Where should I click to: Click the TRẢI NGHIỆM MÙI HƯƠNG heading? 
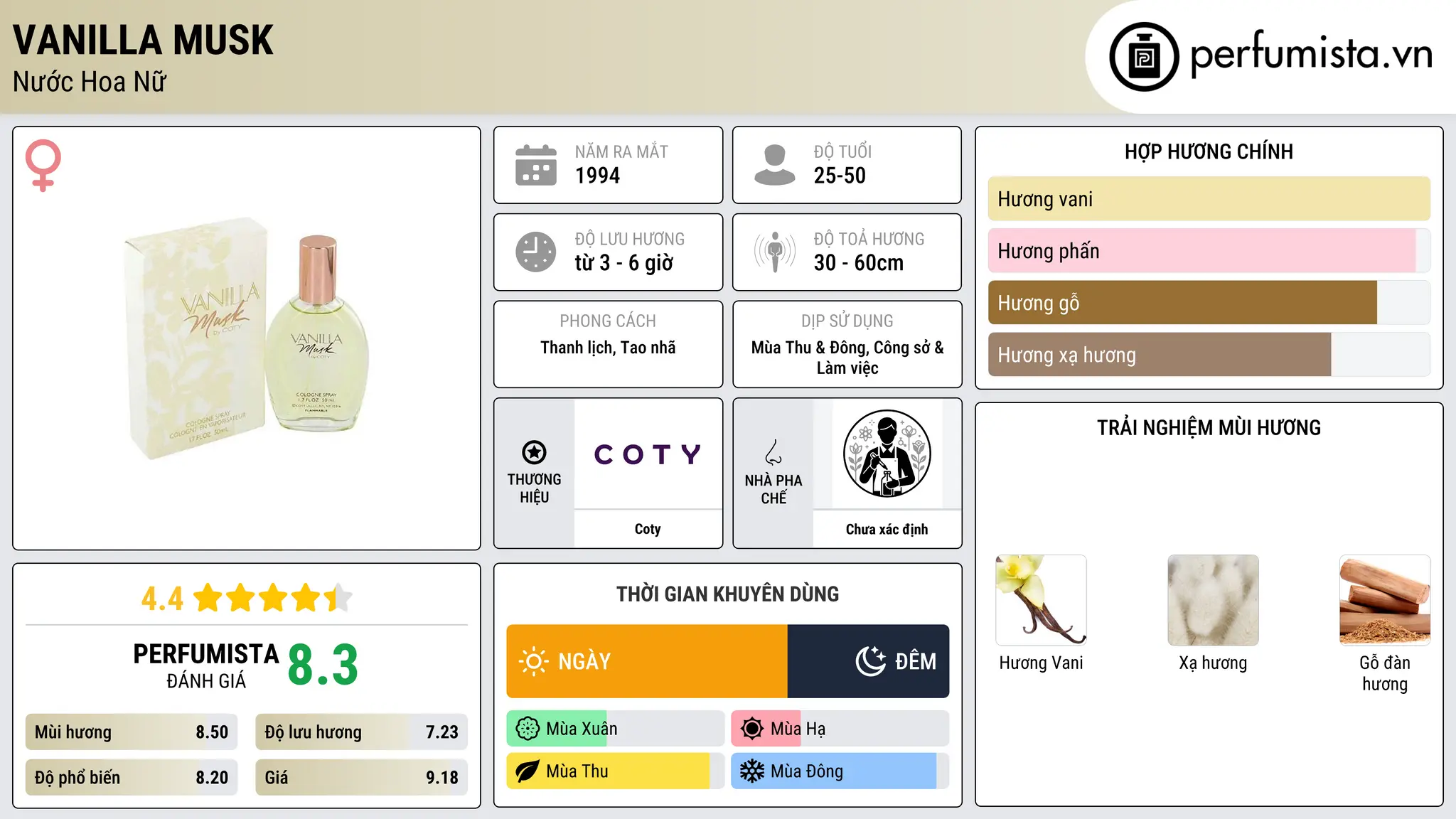(1209, 428)
